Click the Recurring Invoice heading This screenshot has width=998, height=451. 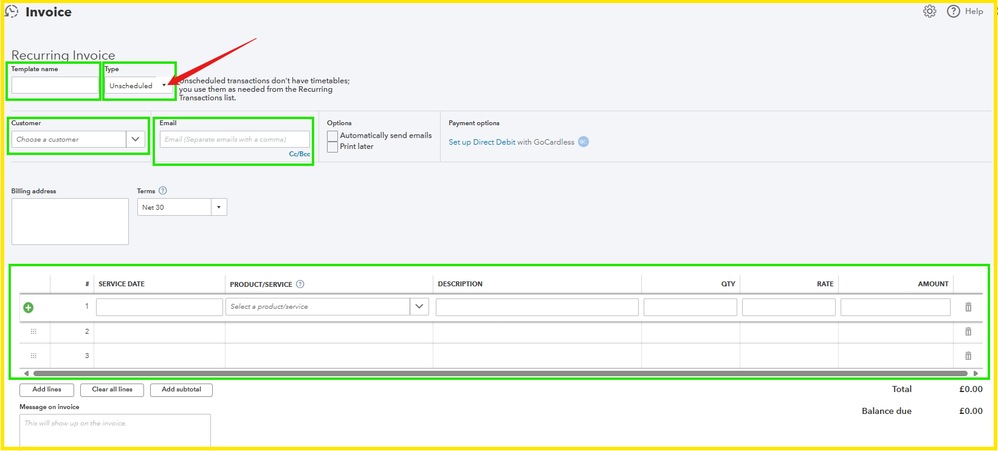pos(64,55)
